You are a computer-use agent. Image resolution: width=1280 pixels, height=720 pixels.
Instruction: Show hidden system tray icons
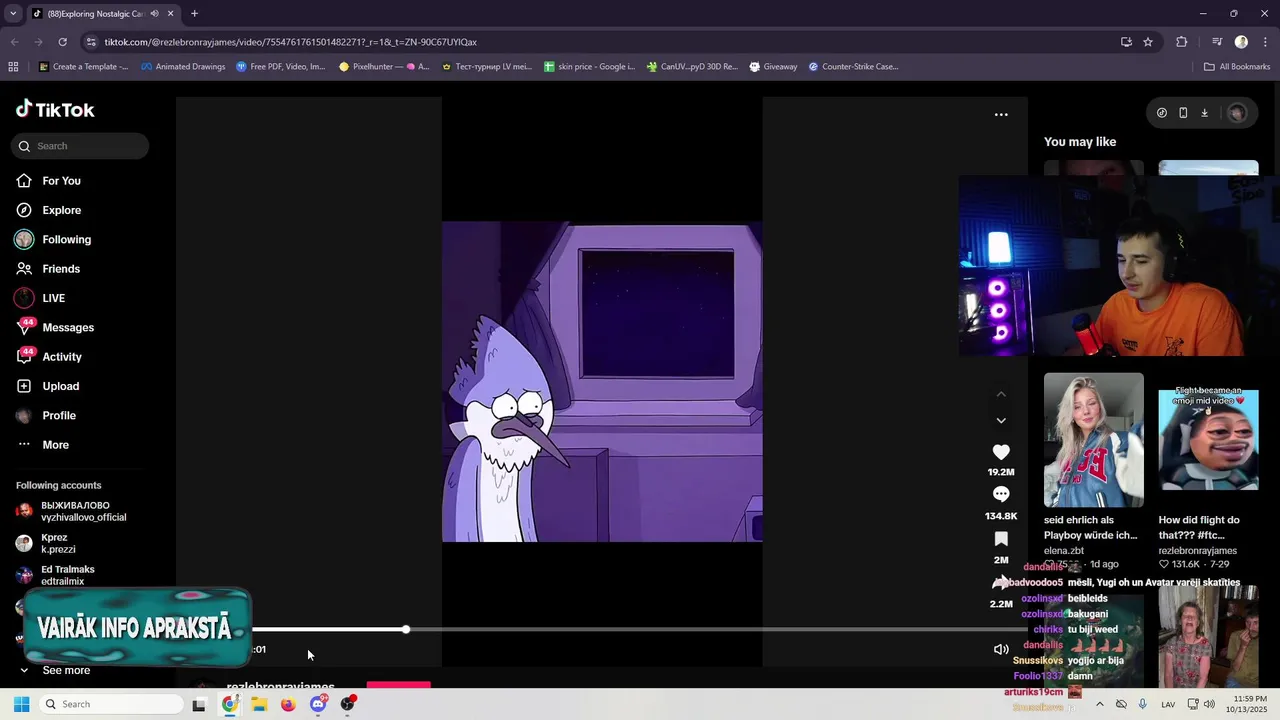tap(1100, 704)
